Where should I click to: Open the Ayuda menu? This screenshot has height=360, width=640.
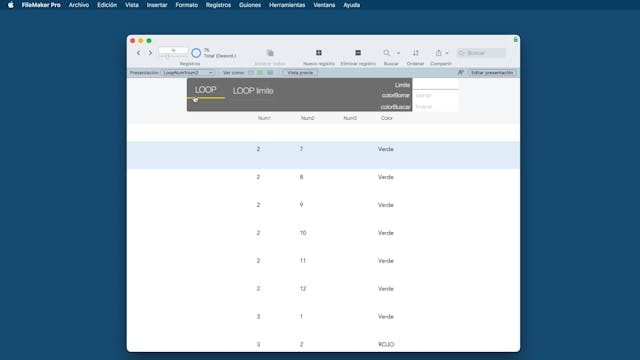click(351, 5)
